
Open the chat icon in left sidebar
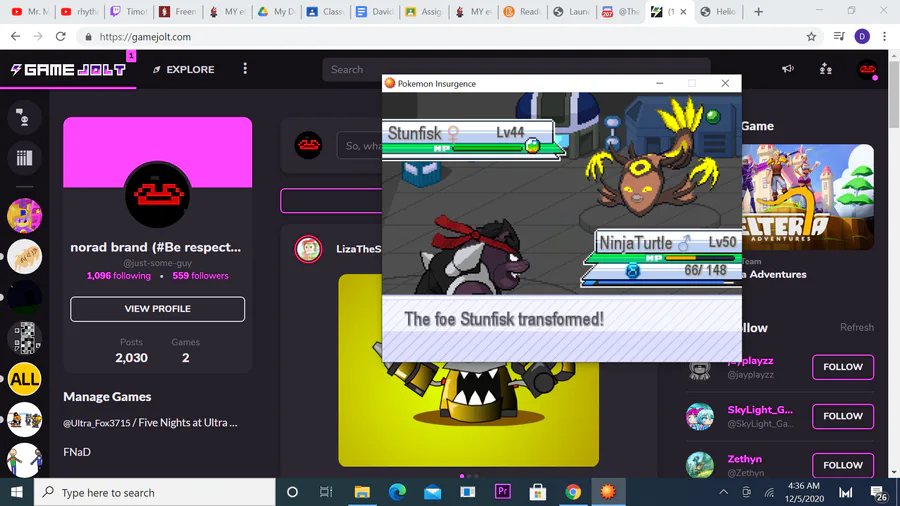click(x=24, y=118)
